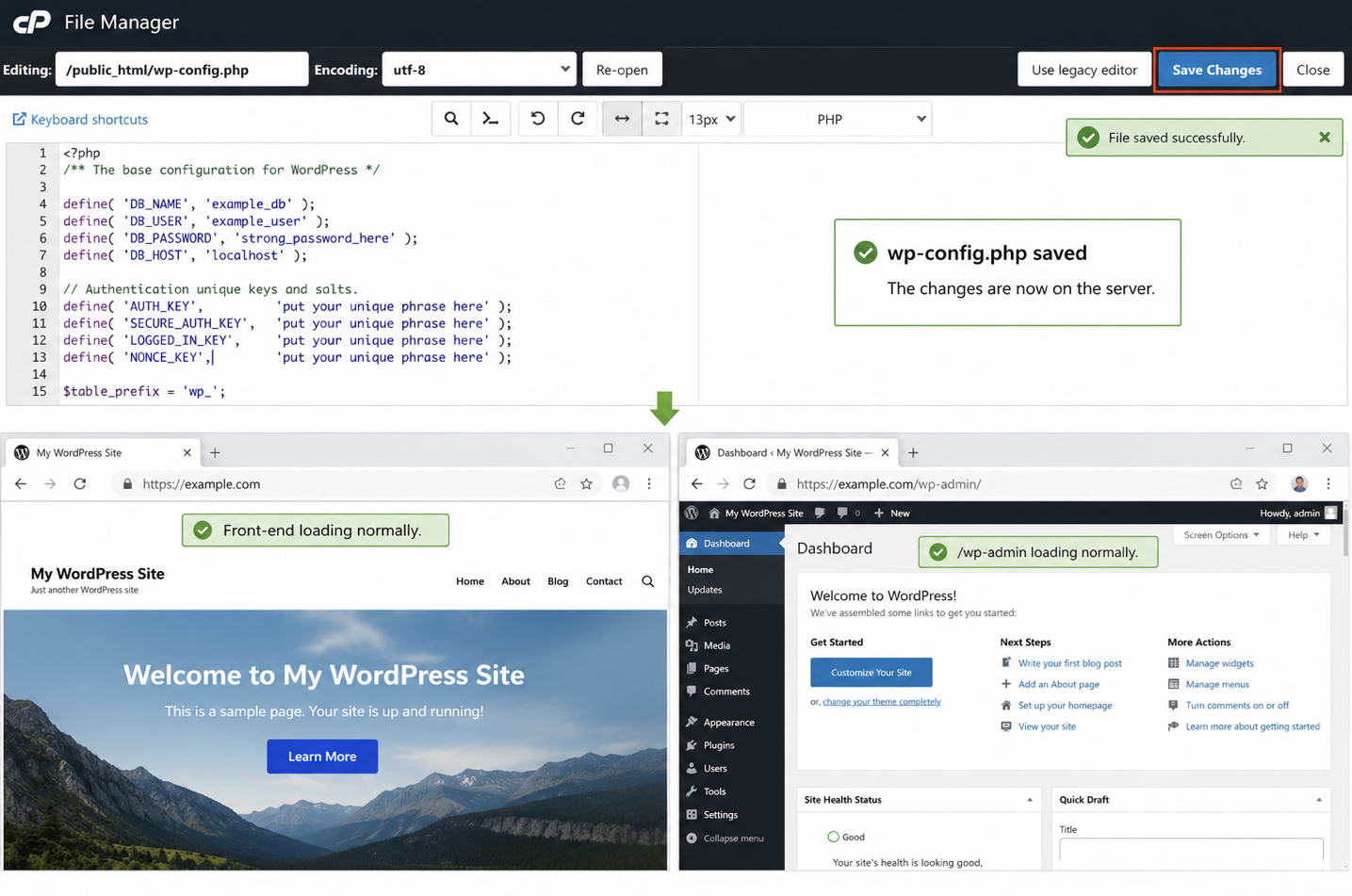Open the utf-8 encoding dropdown
The height and width of the screenshot is (896, 1352).
pos(479,70)
